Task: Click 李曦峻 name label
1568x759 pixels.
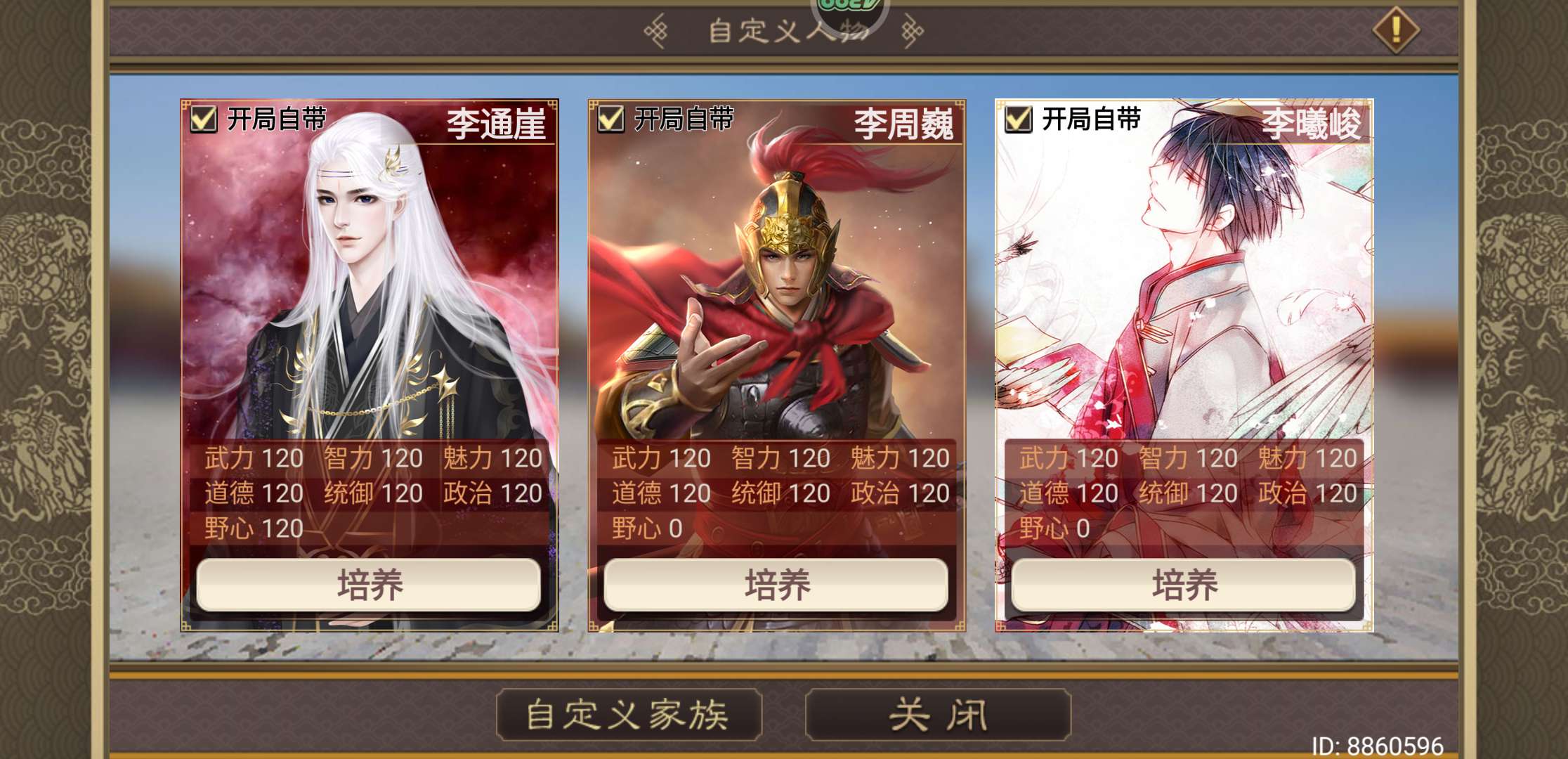Action: [1311, 124]
